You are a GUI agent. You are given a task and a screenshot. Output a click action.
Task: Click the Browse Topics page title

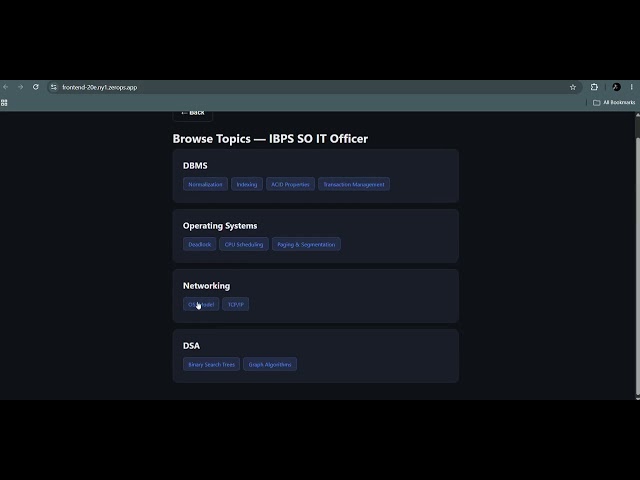[270, 139]
